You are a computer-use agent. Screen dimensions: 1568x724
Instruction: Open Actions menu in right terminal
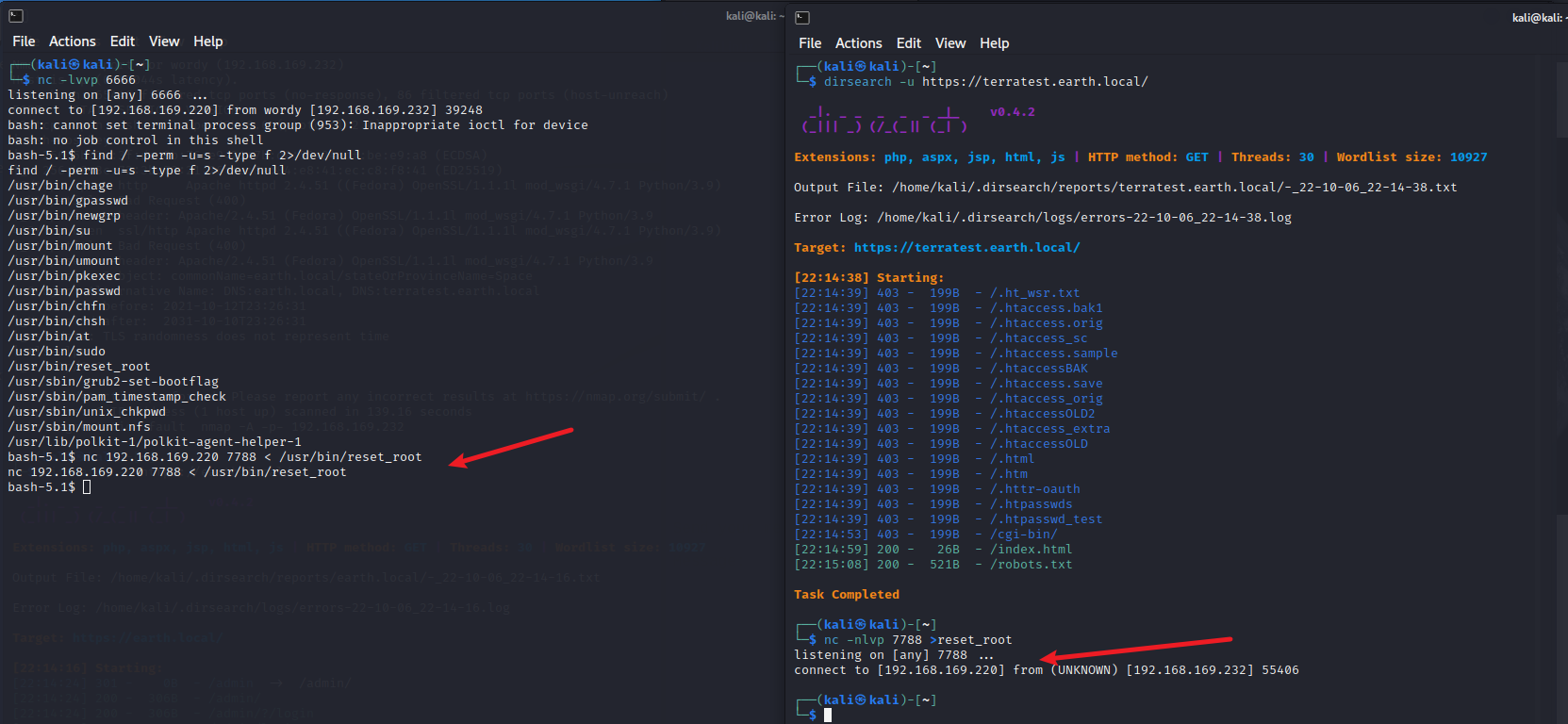(859, 43)
